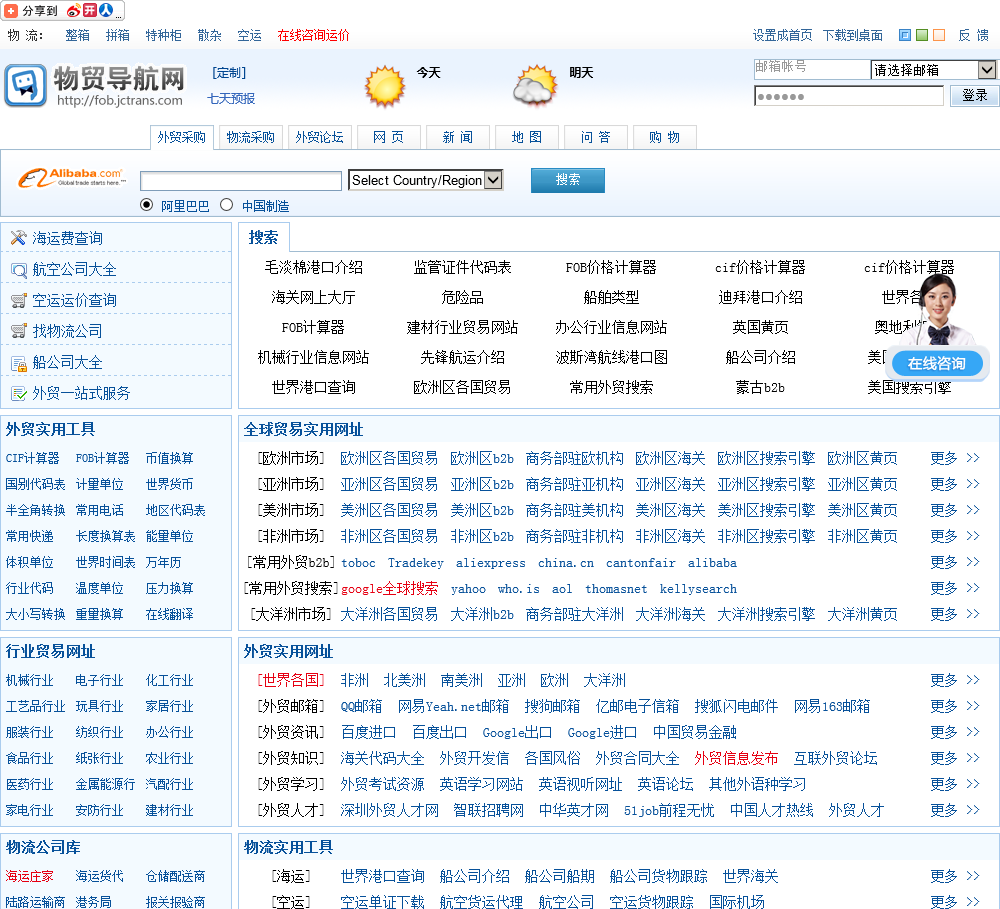
Task: Click the 邮箱帐号 email account field
Action: click(811, 69)
